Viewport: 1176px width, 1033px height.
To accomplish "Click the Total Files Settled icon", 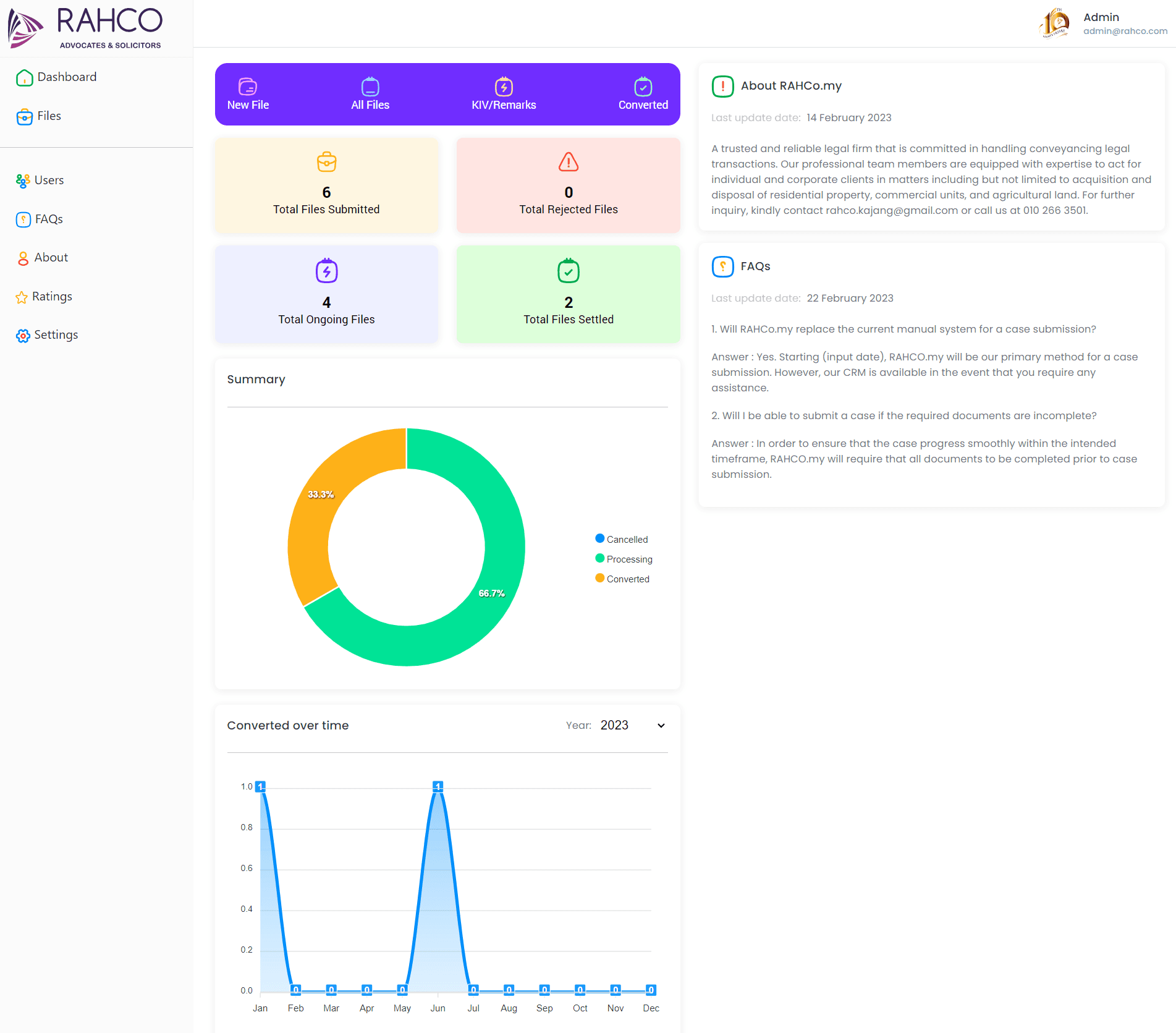I will 568,271.
